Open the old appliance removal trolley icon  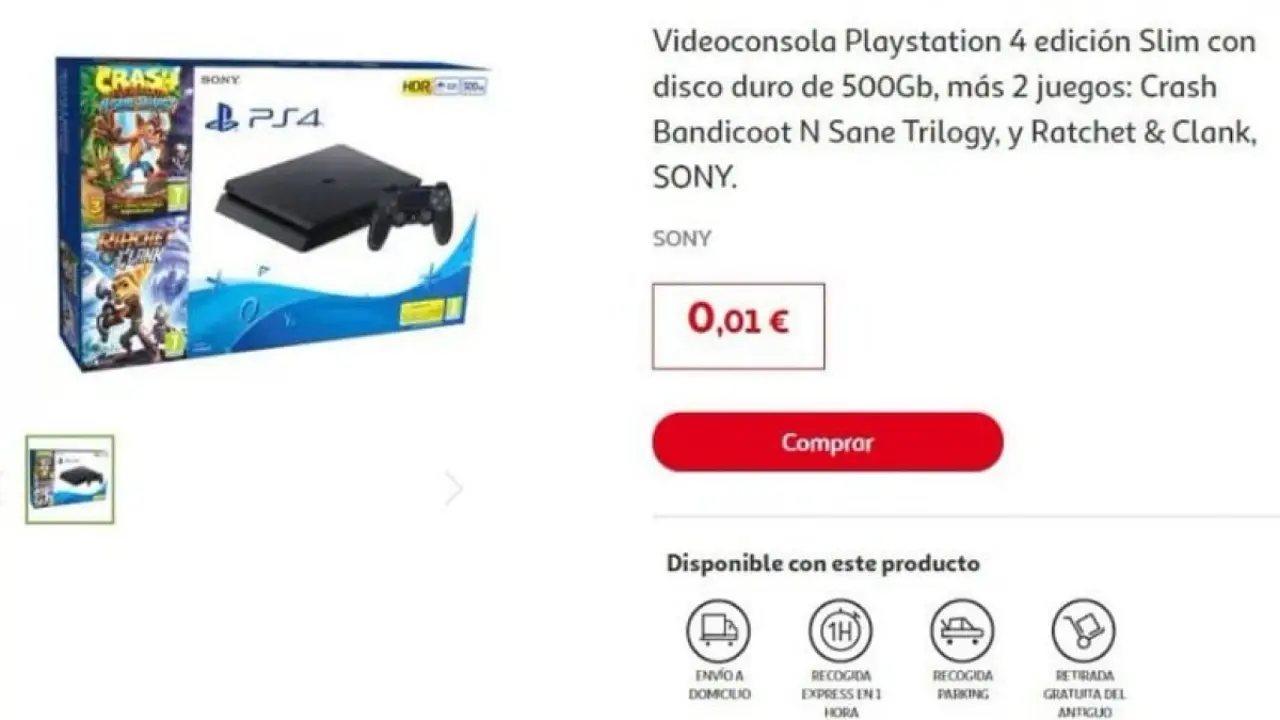[x=1084, y=630]
